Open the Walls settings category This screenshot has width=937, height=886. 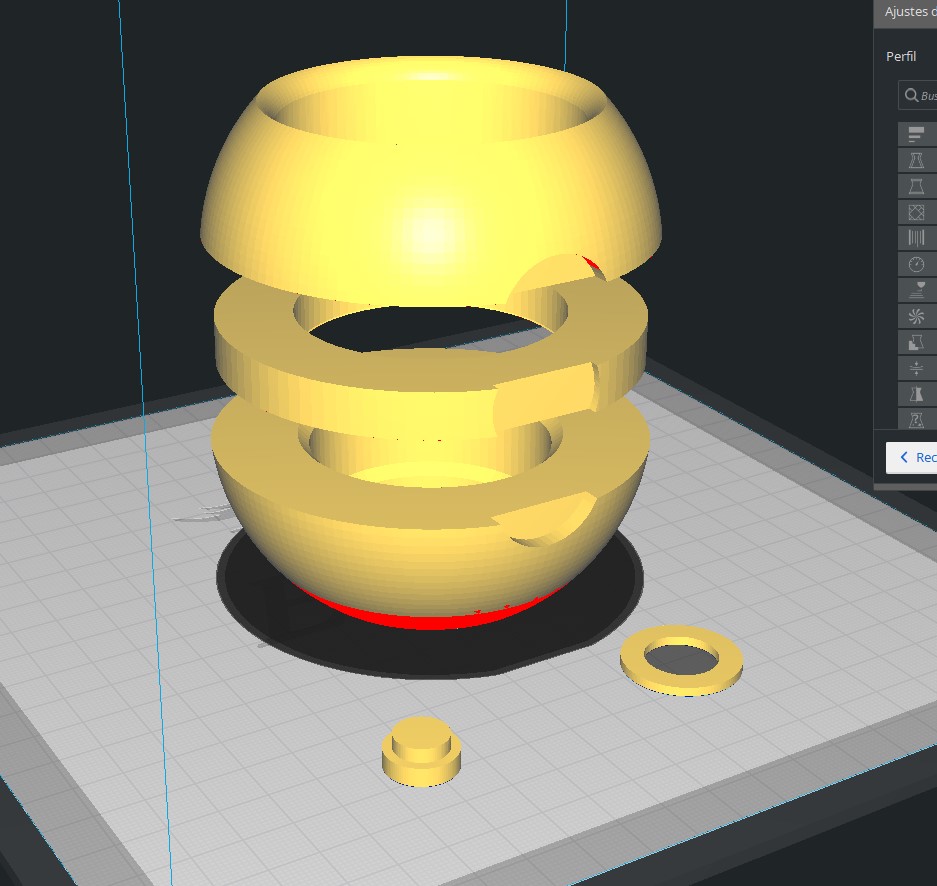(916, 159)
